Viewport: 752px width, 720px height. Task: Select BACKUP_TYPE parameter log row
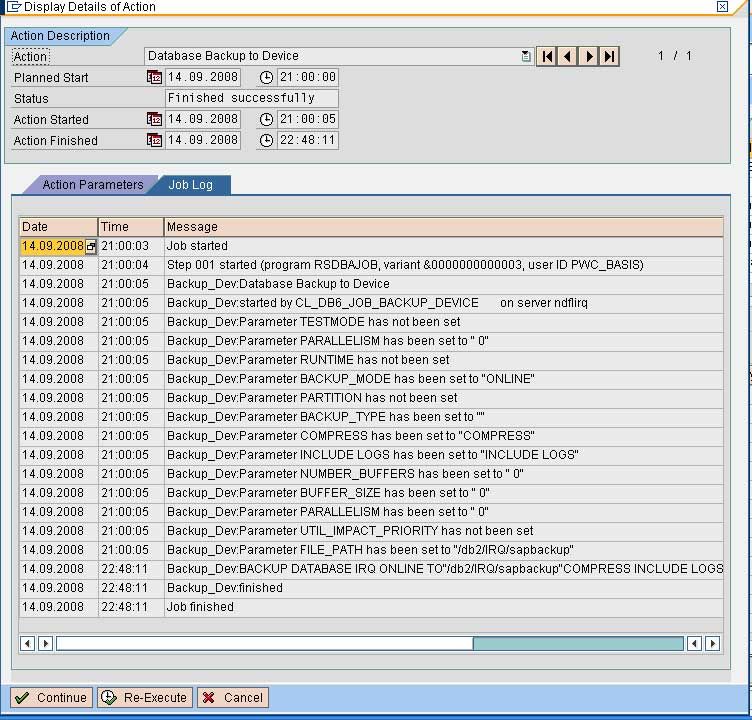tap(371, 417)
